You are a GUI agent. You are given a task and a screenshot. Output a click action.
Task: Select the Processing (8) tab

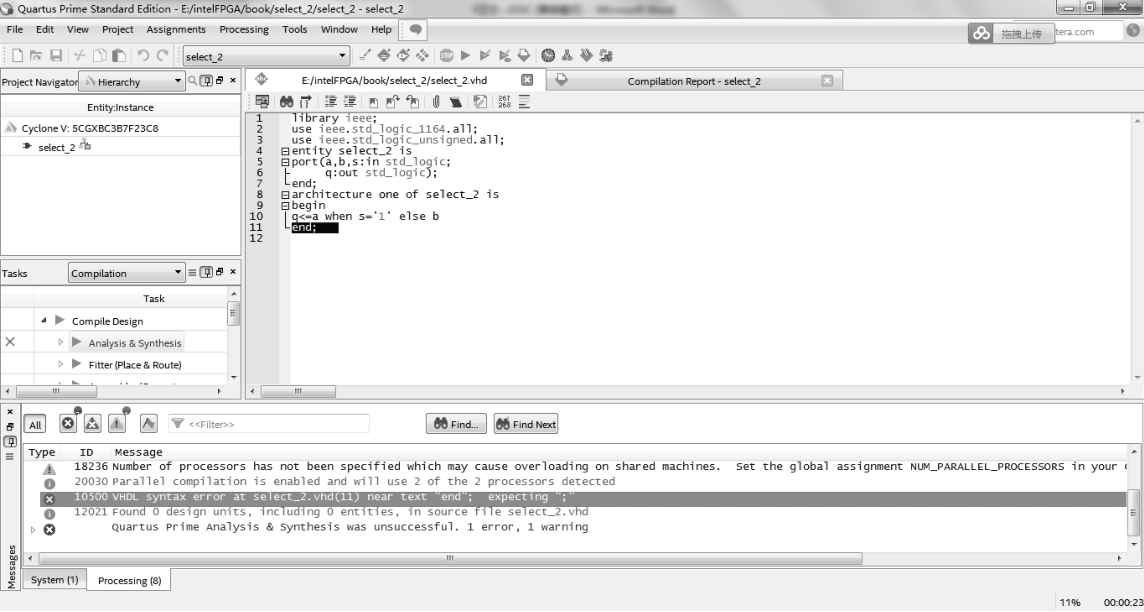[x=129, y=581]
